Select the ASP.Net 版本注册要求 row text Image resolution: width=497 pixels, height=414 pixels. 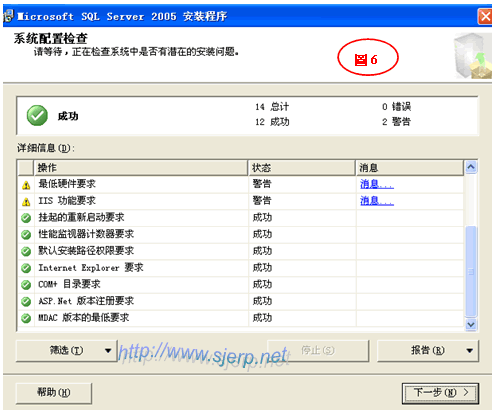pyautogui.click(x=86, y=301)
